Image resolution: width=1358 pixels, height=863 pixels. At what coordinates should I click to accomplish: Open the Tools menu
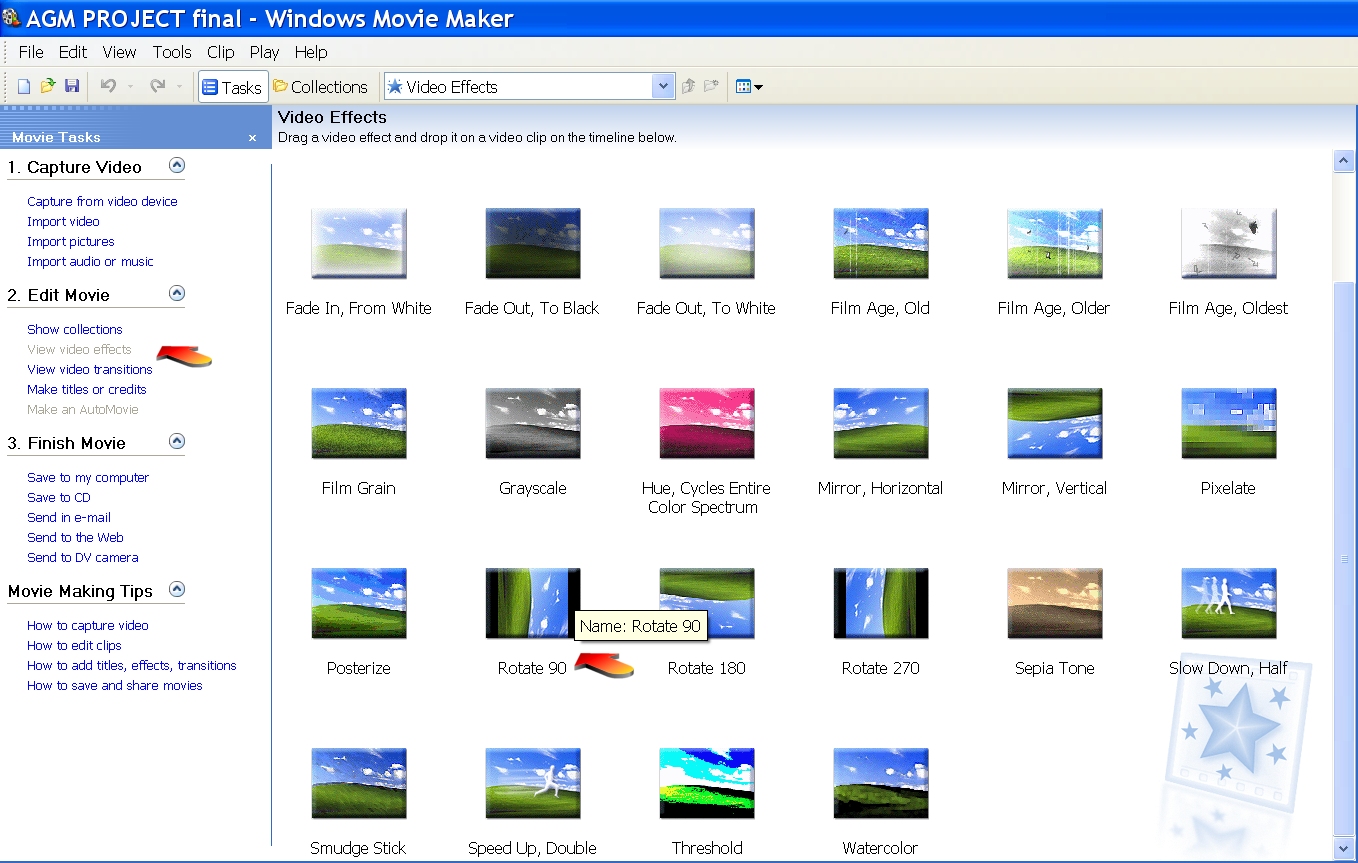(172, 52)
